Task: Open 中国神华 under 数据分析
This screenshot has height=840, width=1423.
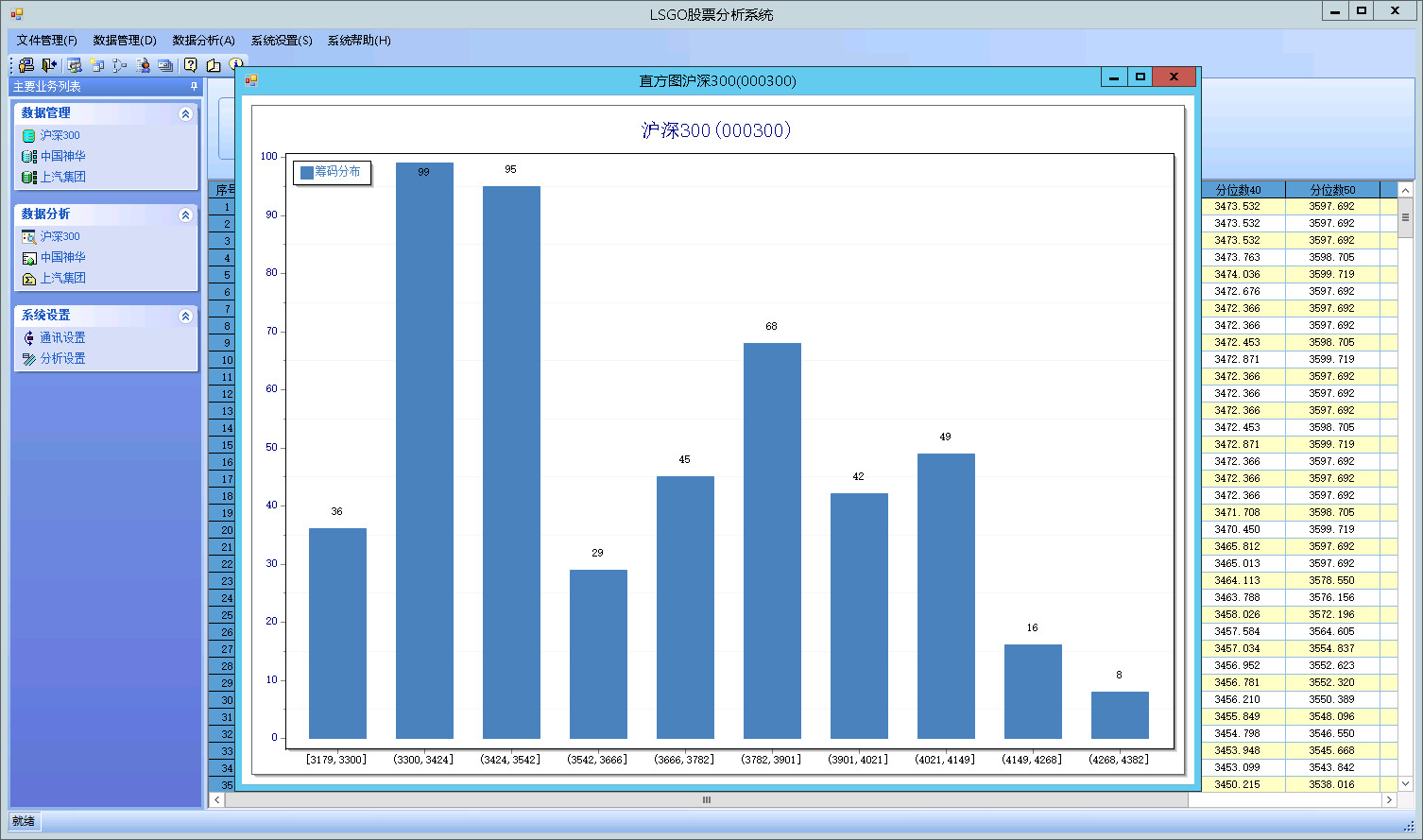Action: coord(62,257)
